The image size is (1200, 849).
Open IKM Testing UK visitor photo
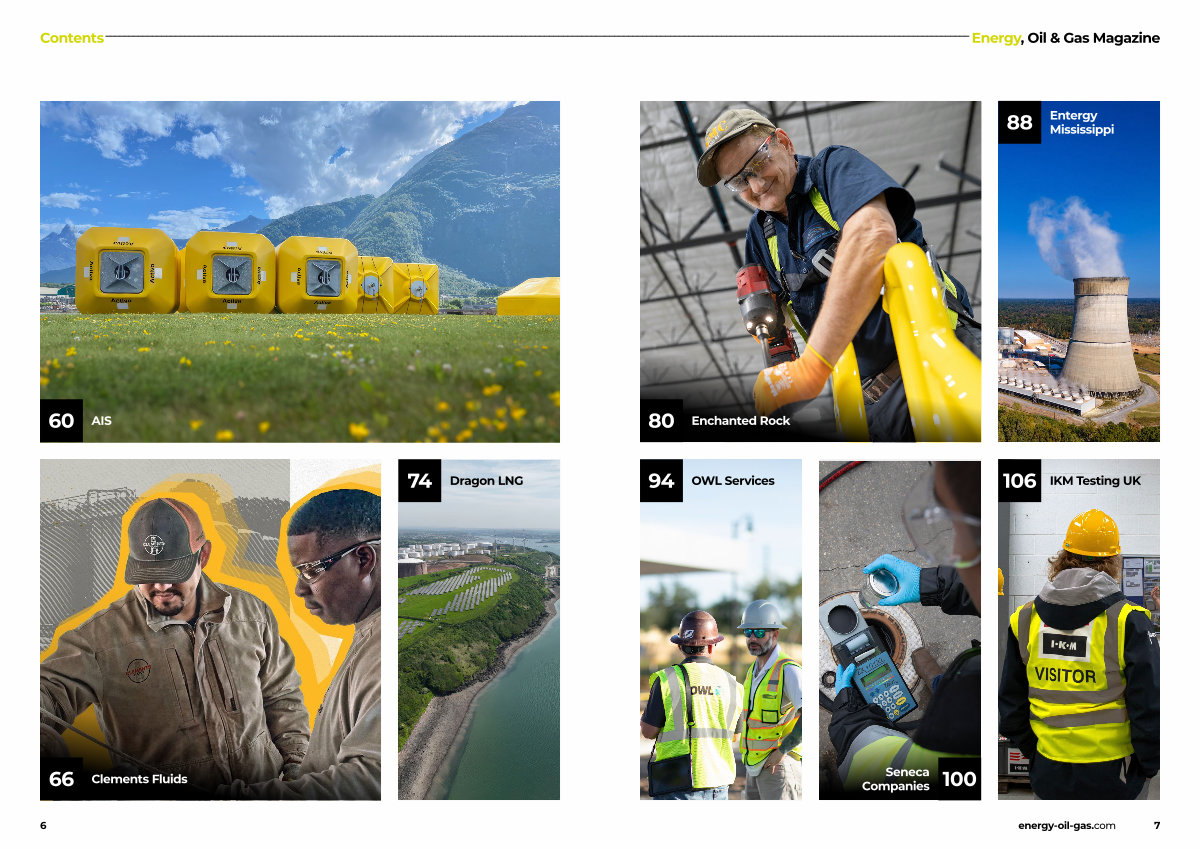click(x=1079, y=630)
